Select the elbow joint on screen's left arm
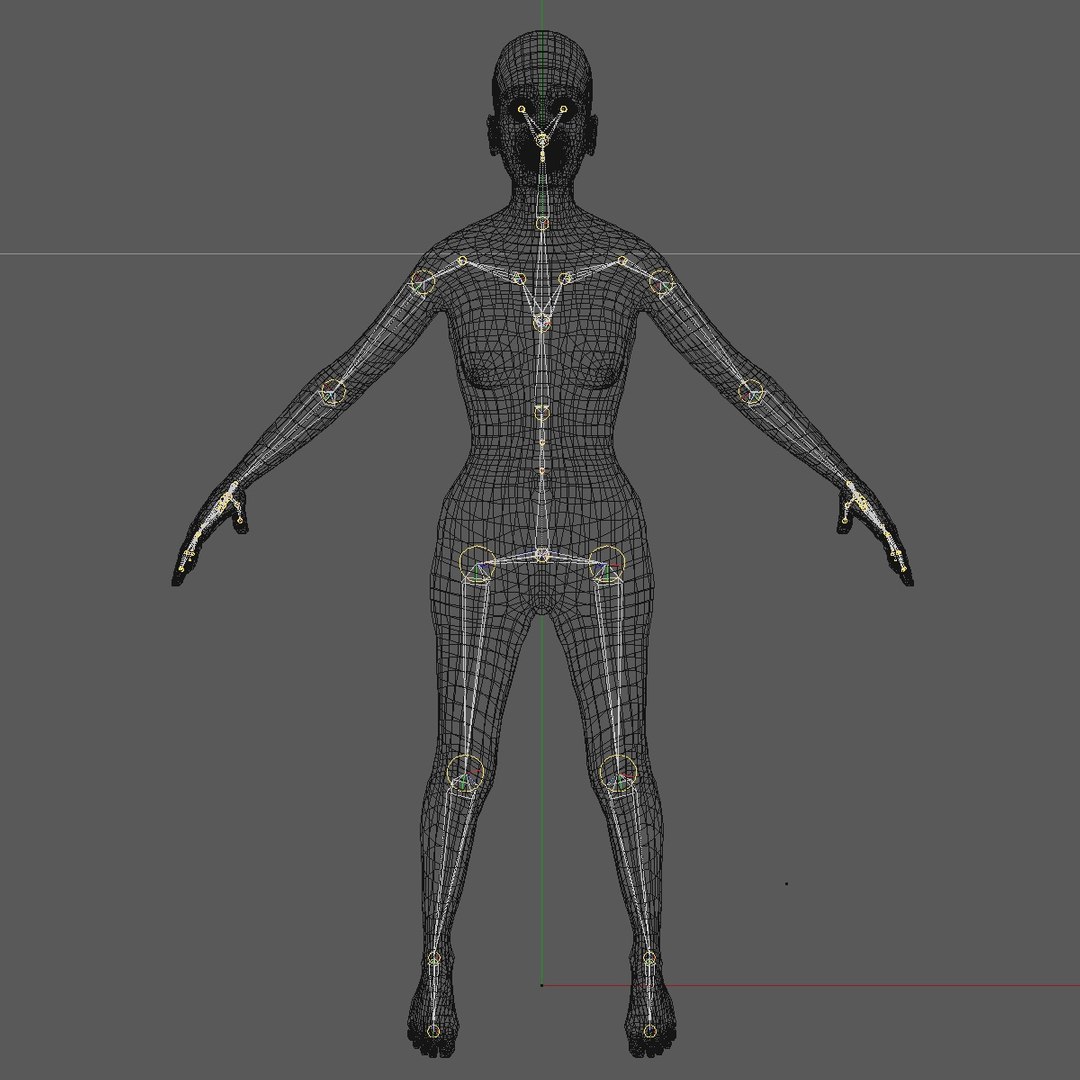The width and height of the screenshot is (1080, 1080). coord(333,393)
